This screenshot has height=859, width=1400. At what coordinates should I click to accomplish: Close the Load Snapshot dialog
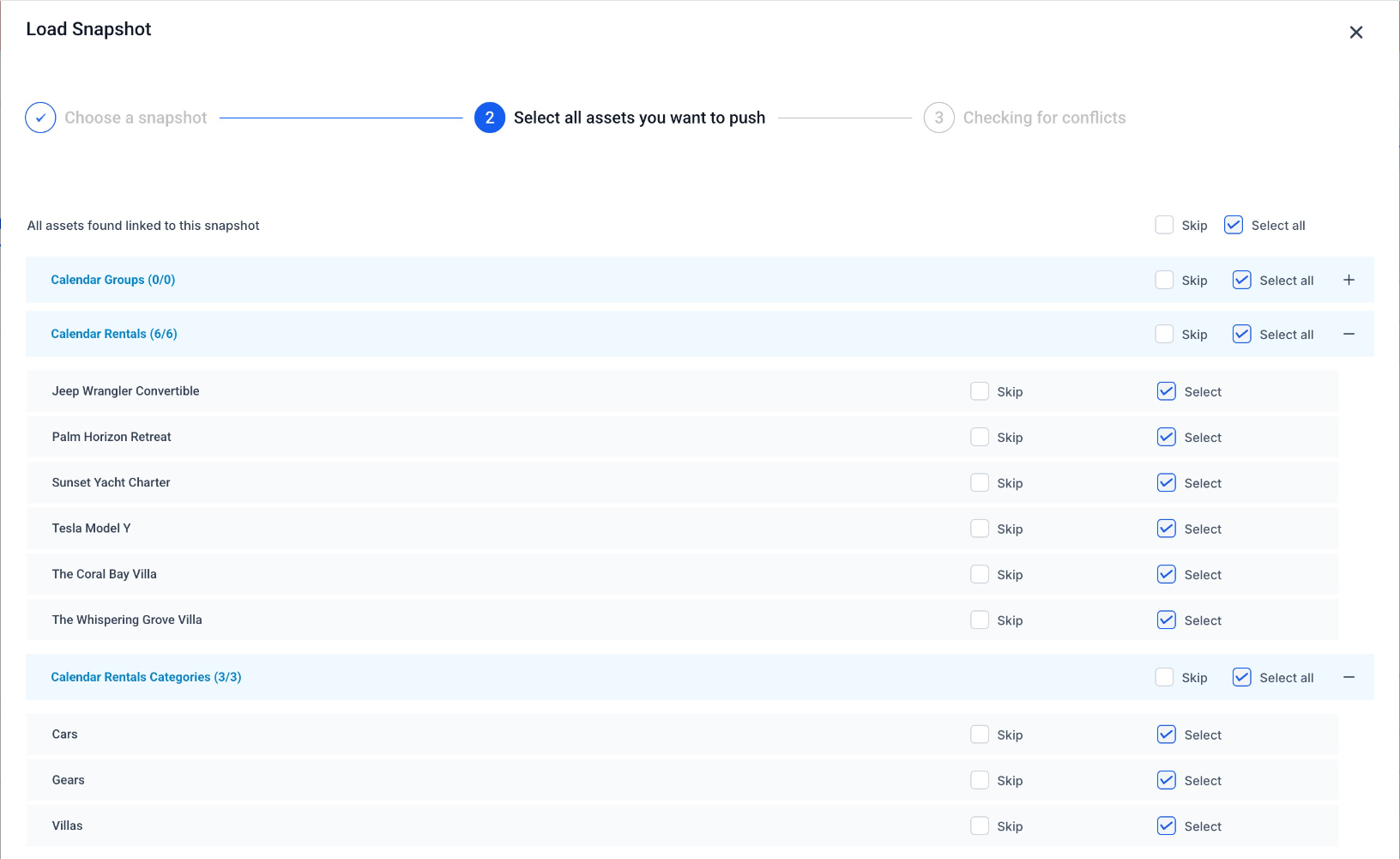1355,33
